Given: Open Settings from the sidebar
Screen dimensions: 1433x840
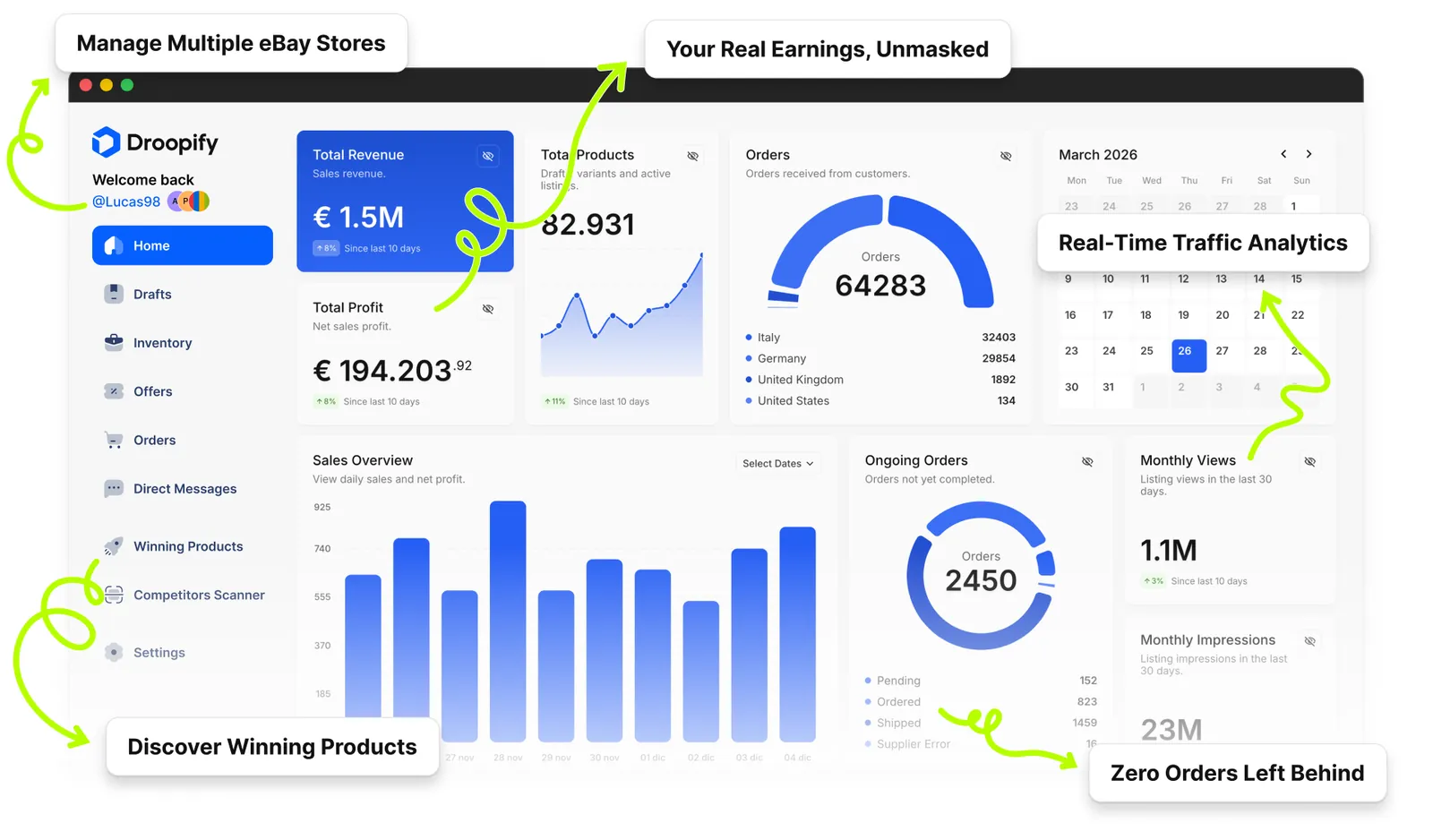Looking at the screenshot, I should pyautogui.click(x=159, y=652).
